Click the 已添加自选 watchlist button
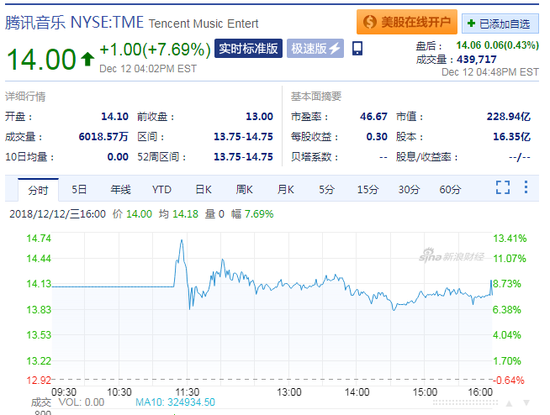Image resolution: width=550 pixels, height=415 pixels. (500, 24)
